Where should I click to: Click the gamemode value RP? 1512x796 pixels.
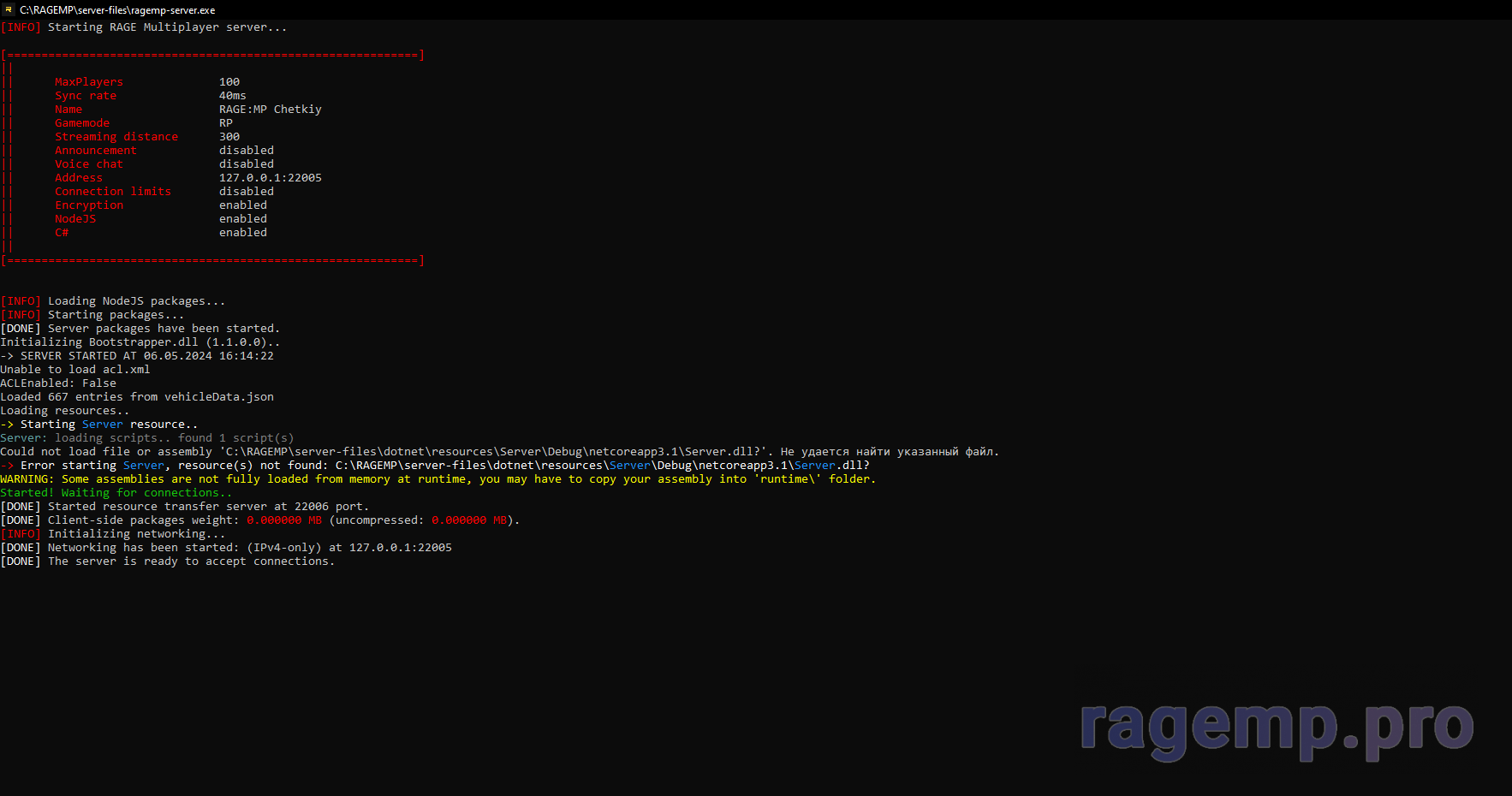pos(226,123)
